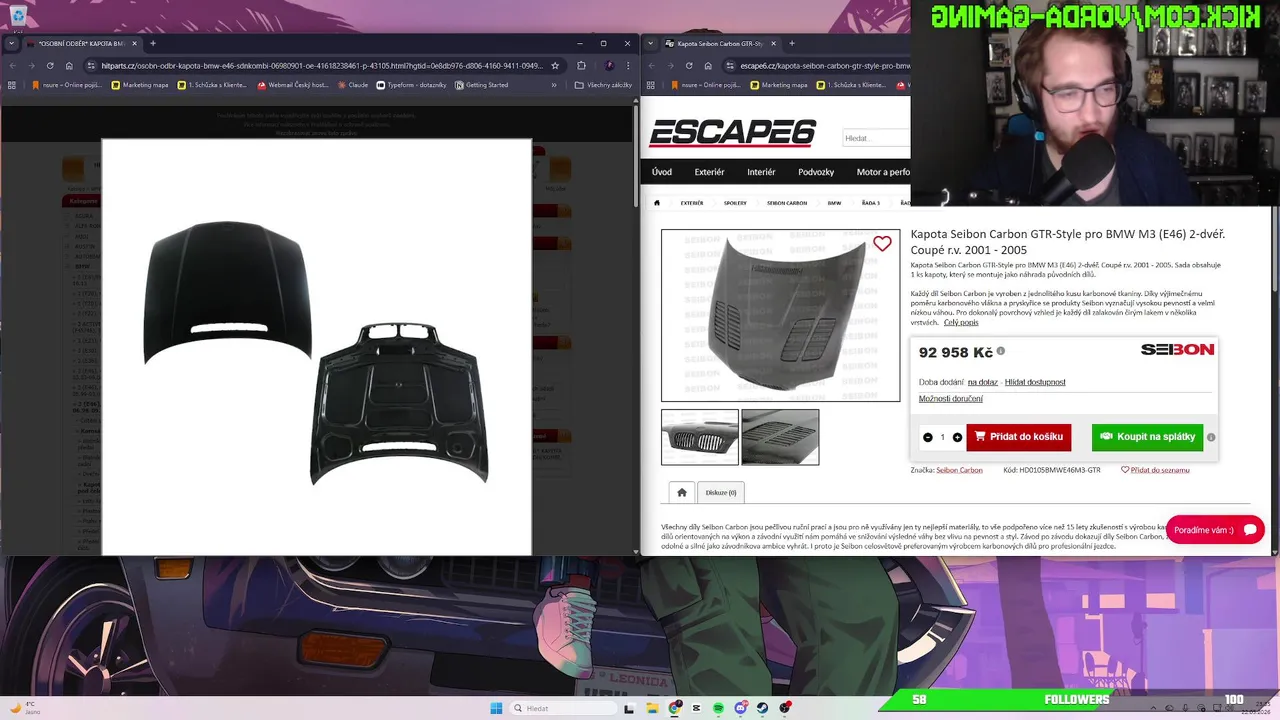Open extensions in hitparts browser window
The image size is (1280, 720).
[581, 66]
